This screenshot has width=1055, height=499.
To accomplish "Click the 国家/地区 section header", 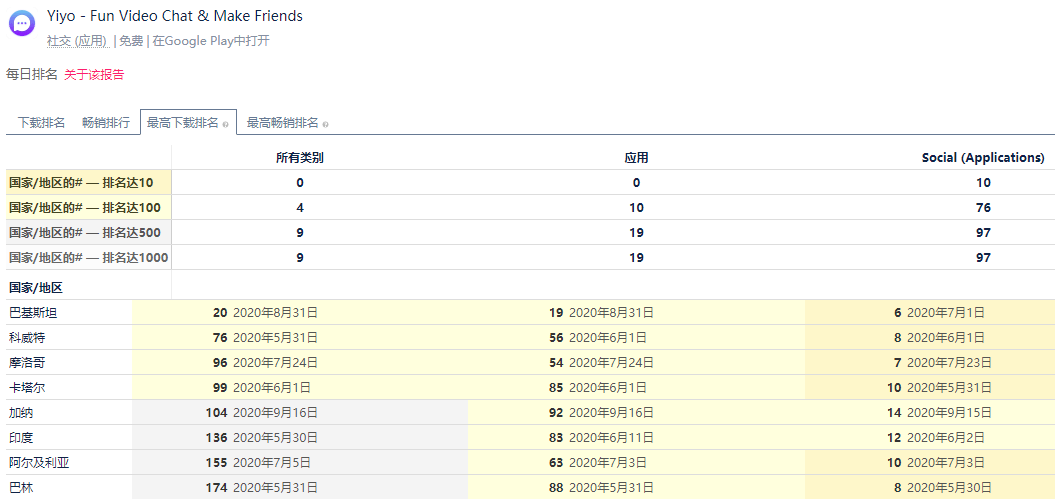I will click(36, 288).
